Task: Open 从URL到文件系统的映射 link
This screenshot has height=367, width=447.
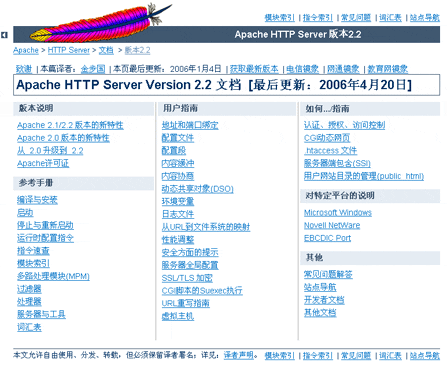Action: [x=206, y=227]
